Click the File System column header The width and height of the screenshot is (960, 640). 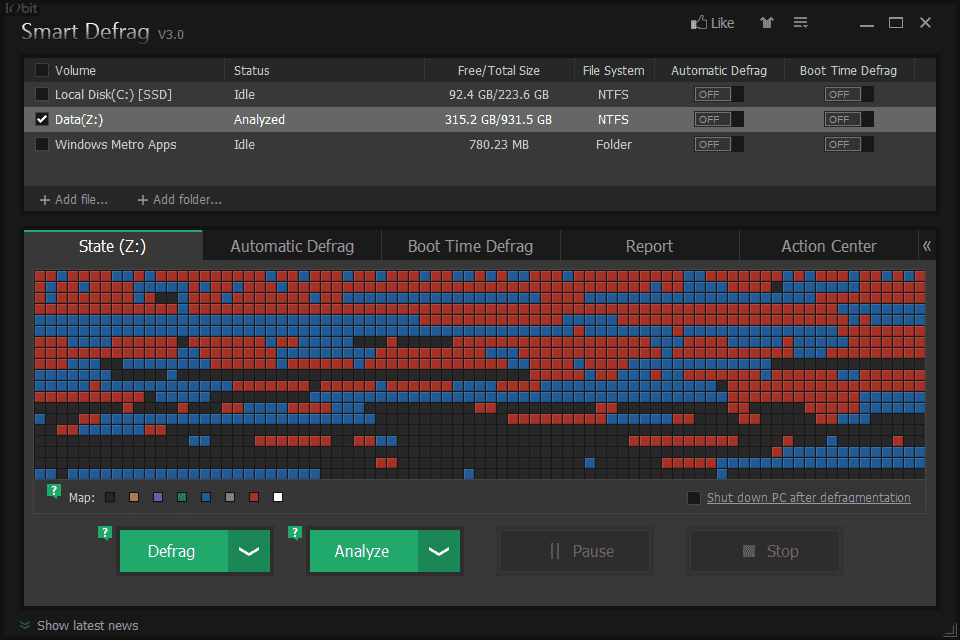coord(613,70)
